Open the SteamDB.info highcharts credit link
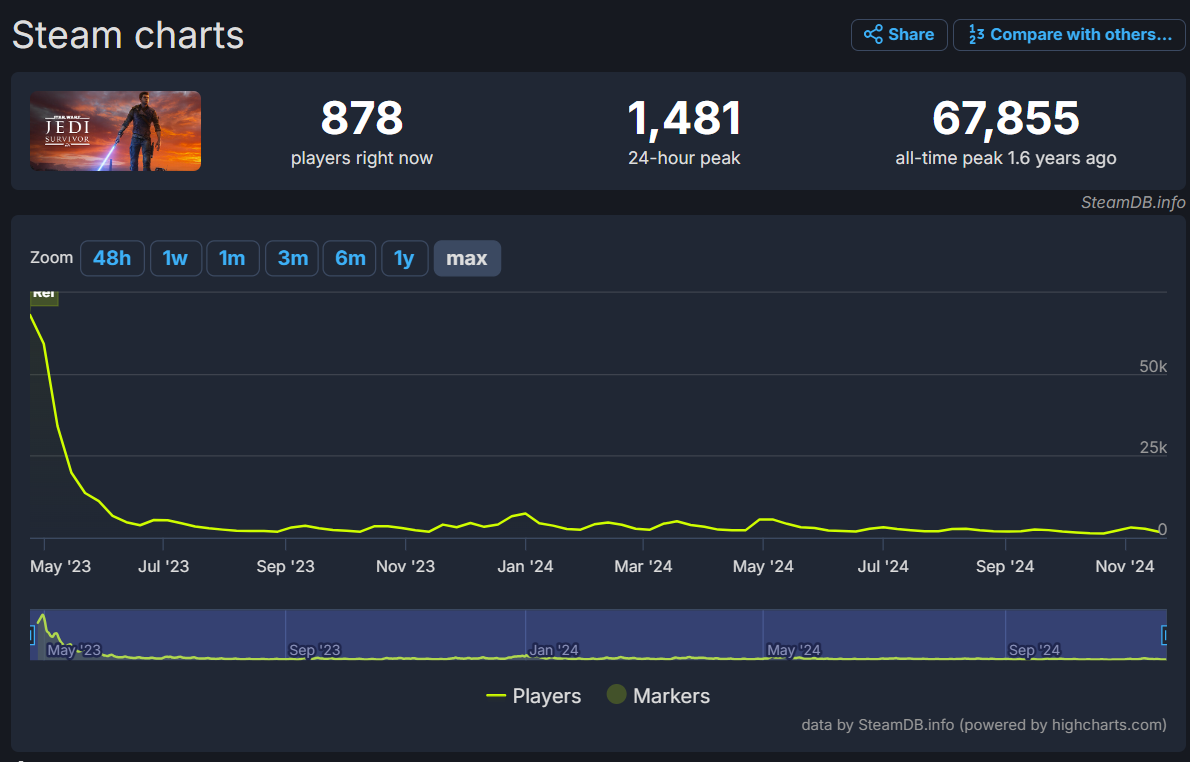This screenshot has height=762, width=1190. pos(984,725)
